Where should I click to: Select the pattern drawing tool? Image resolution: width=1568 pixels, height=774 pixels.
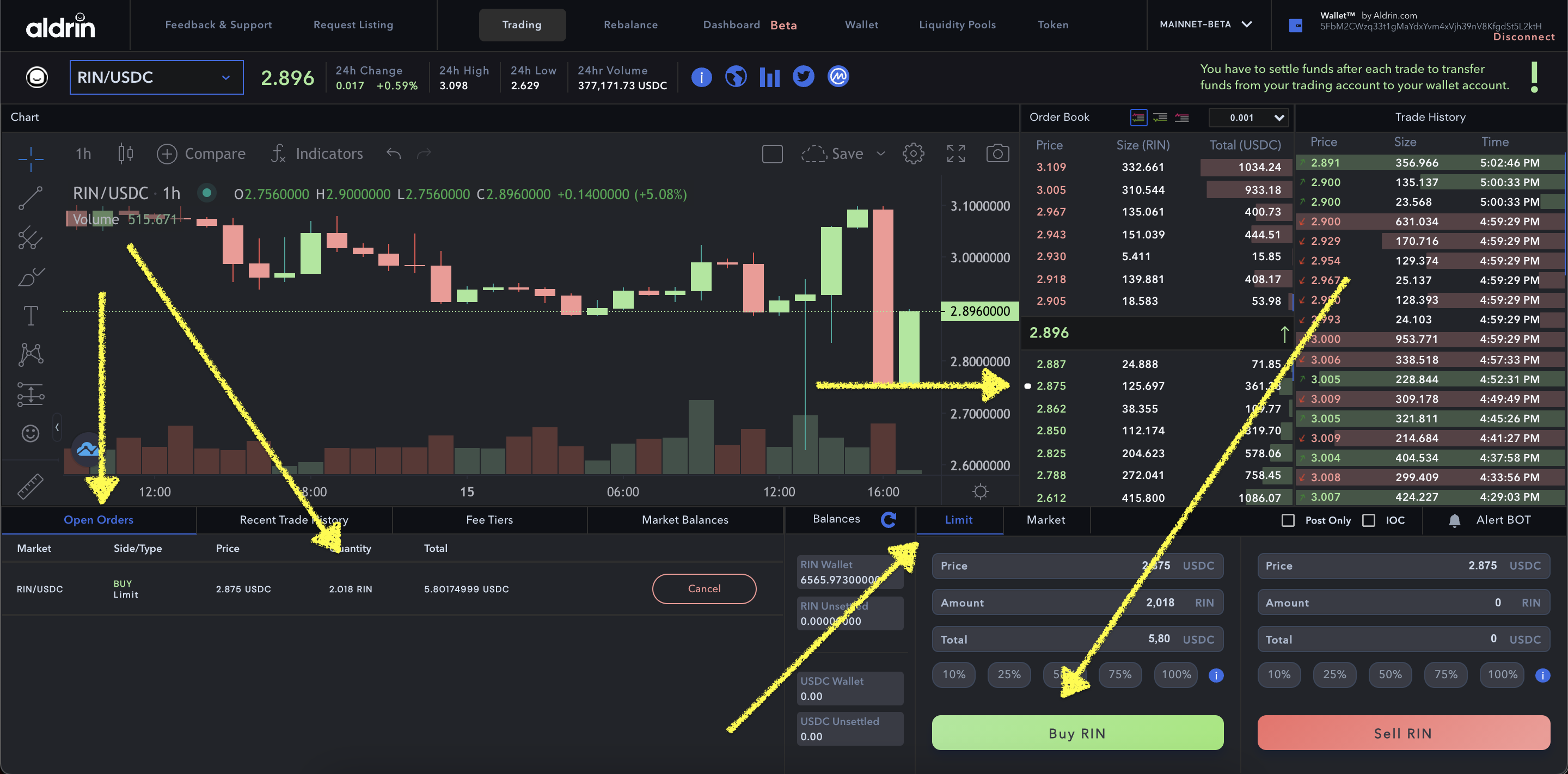(x=30, y=355)
